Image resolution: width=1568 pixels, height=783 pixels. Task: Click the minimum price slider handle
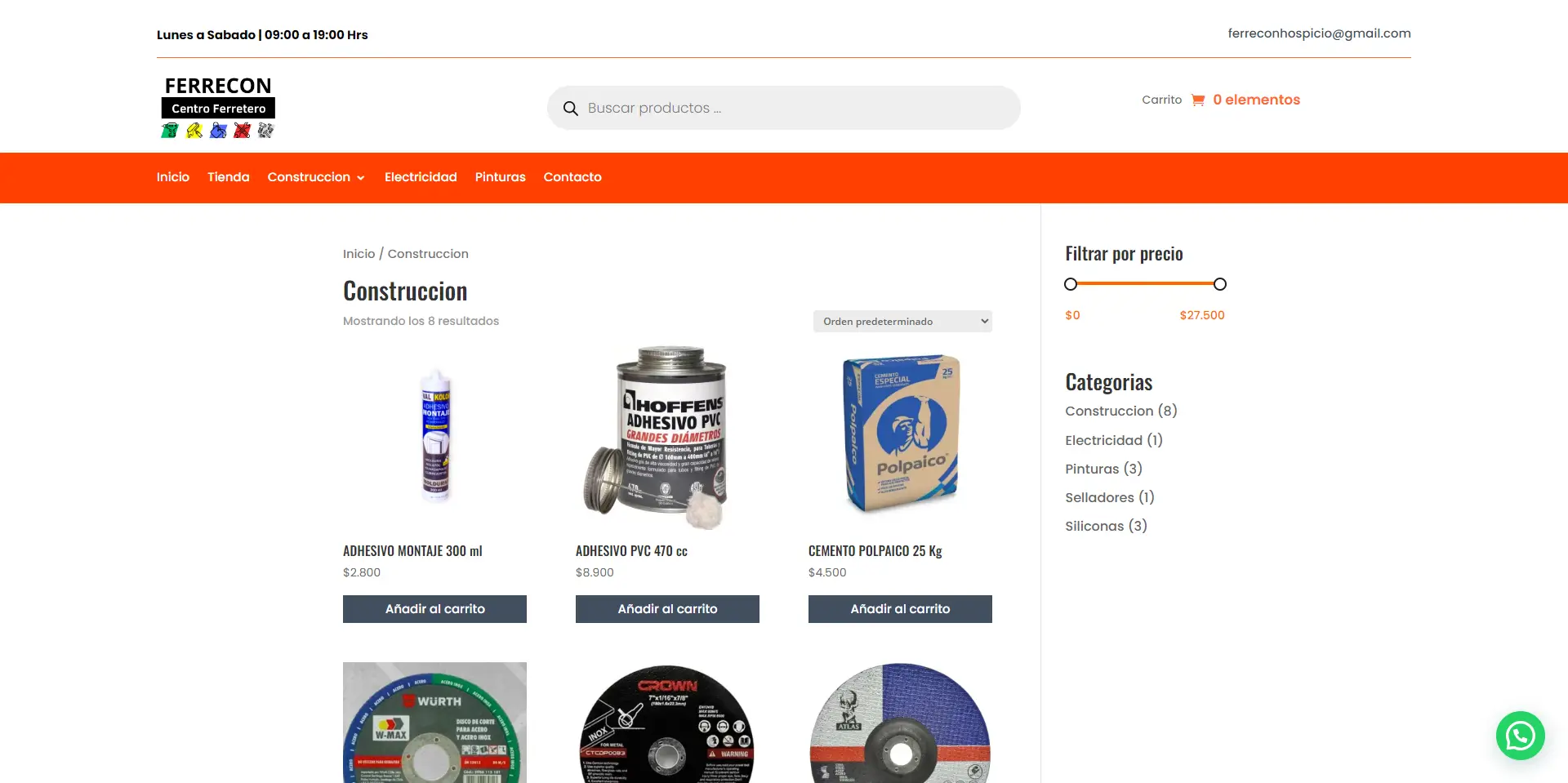pyautogui.click(x=1071, y=284)
